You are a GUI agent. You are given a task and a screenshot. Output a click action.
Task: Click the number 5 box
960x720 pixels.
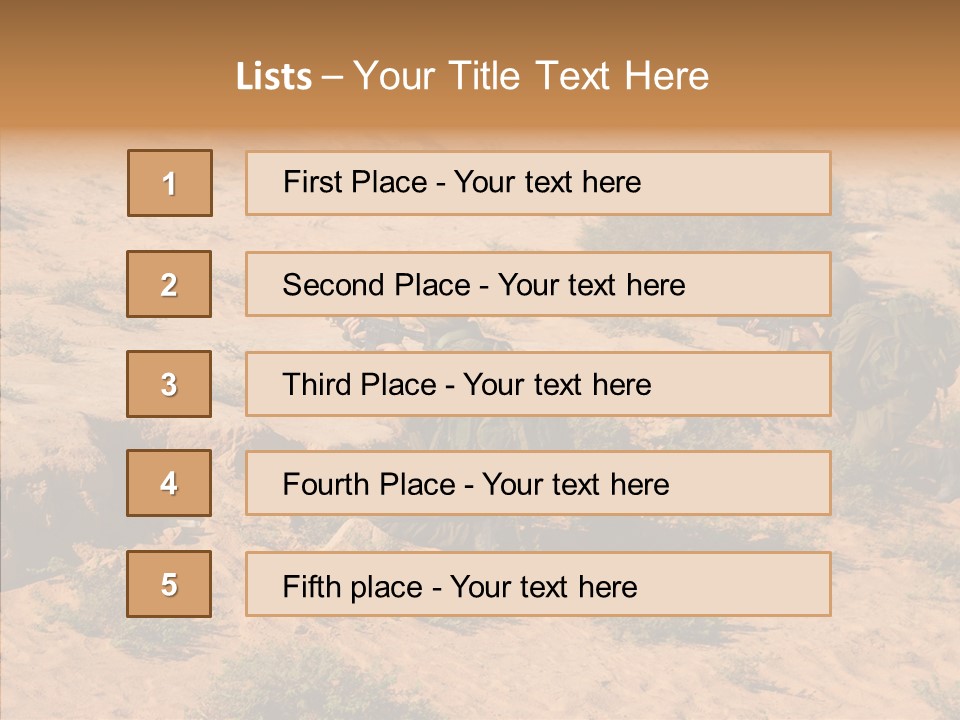pyautogui.click(x=169, y=585)
